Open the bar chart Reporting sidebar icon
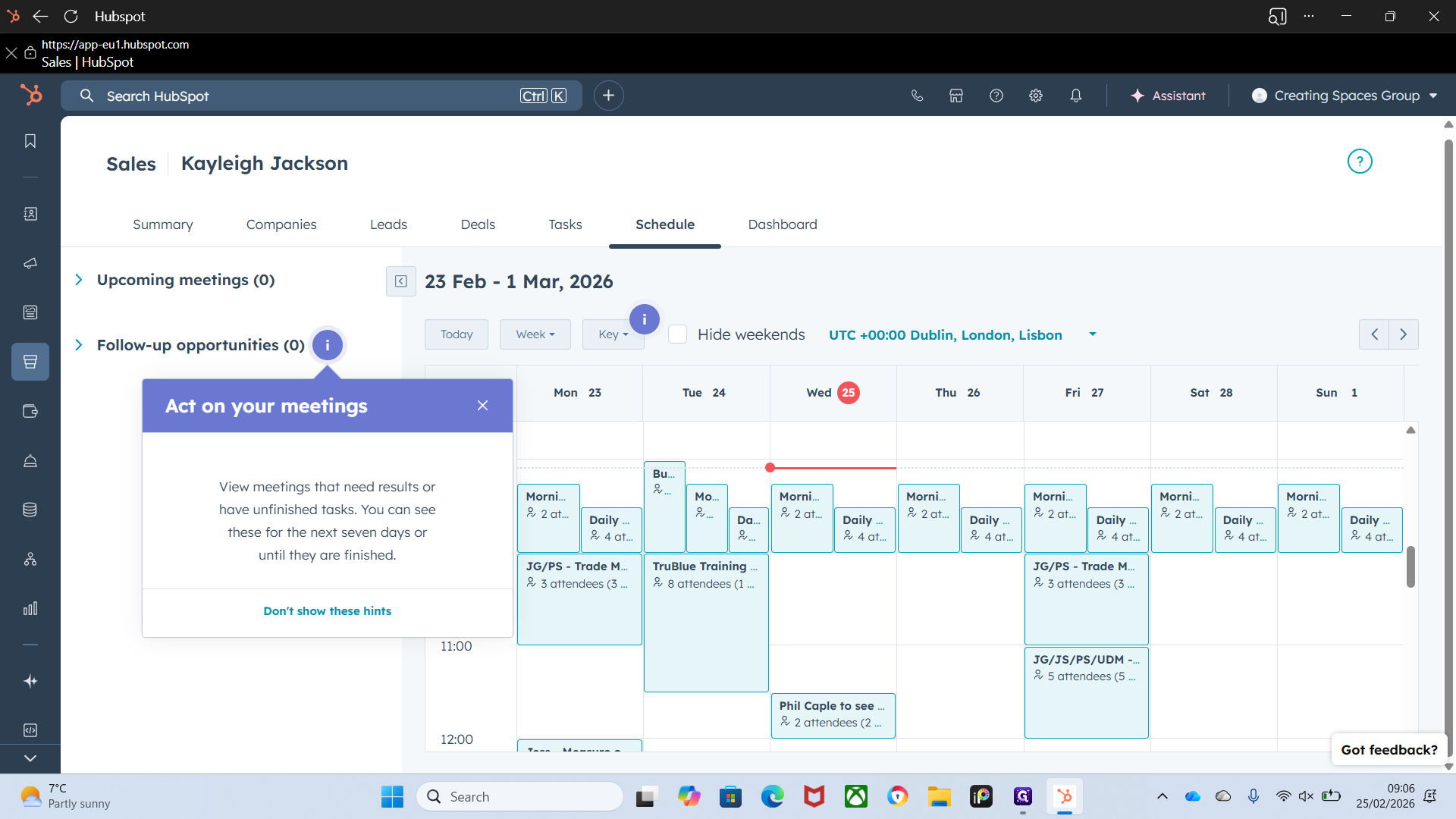 click(x=30, y=608)
